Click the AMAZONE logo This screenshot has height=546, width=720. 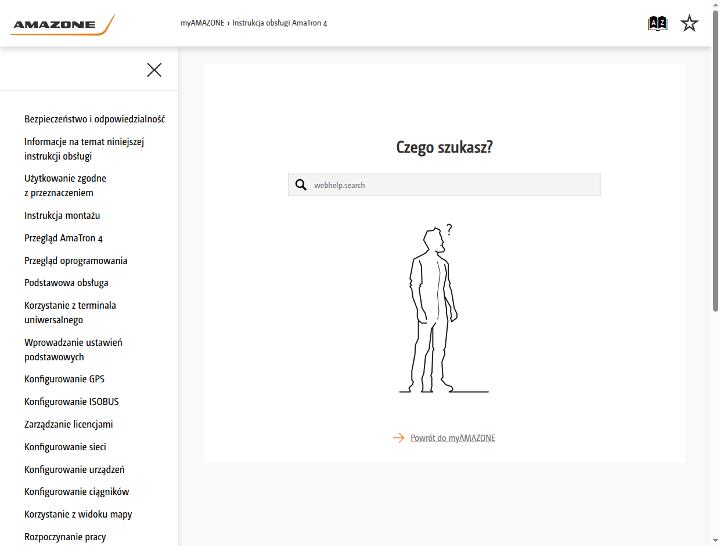click(62, 25)
